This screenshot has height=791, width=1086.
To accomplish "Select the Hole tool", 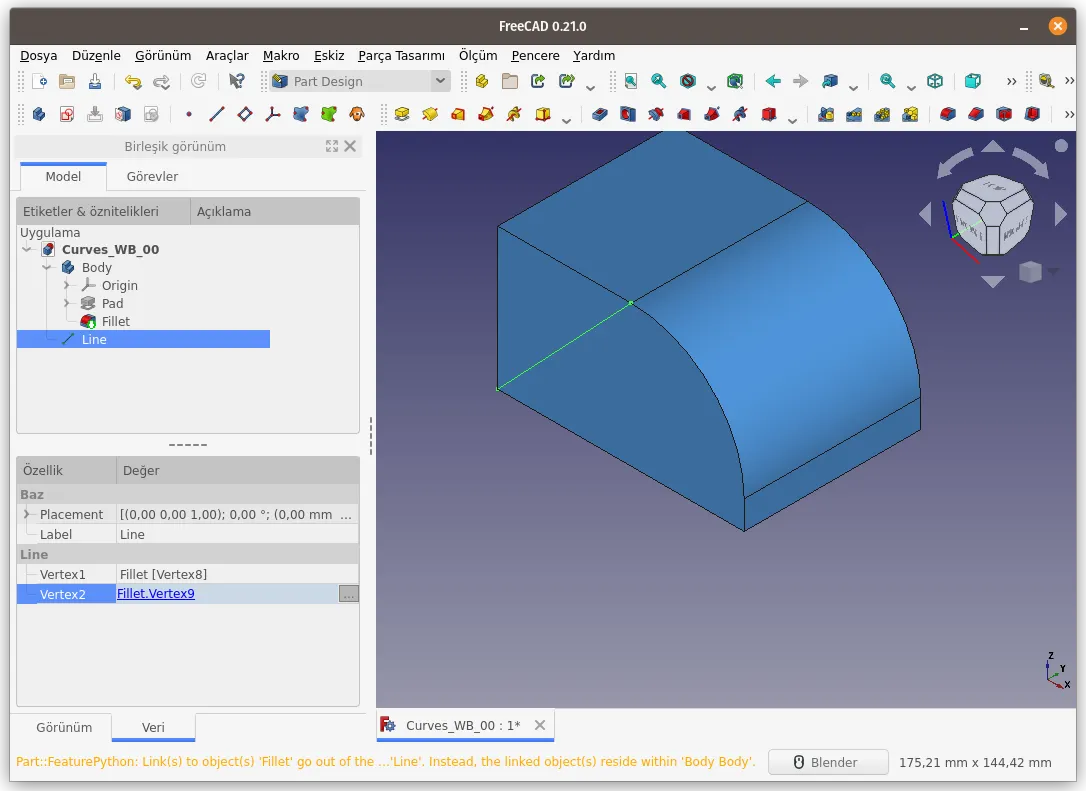I will click(628, 114).
